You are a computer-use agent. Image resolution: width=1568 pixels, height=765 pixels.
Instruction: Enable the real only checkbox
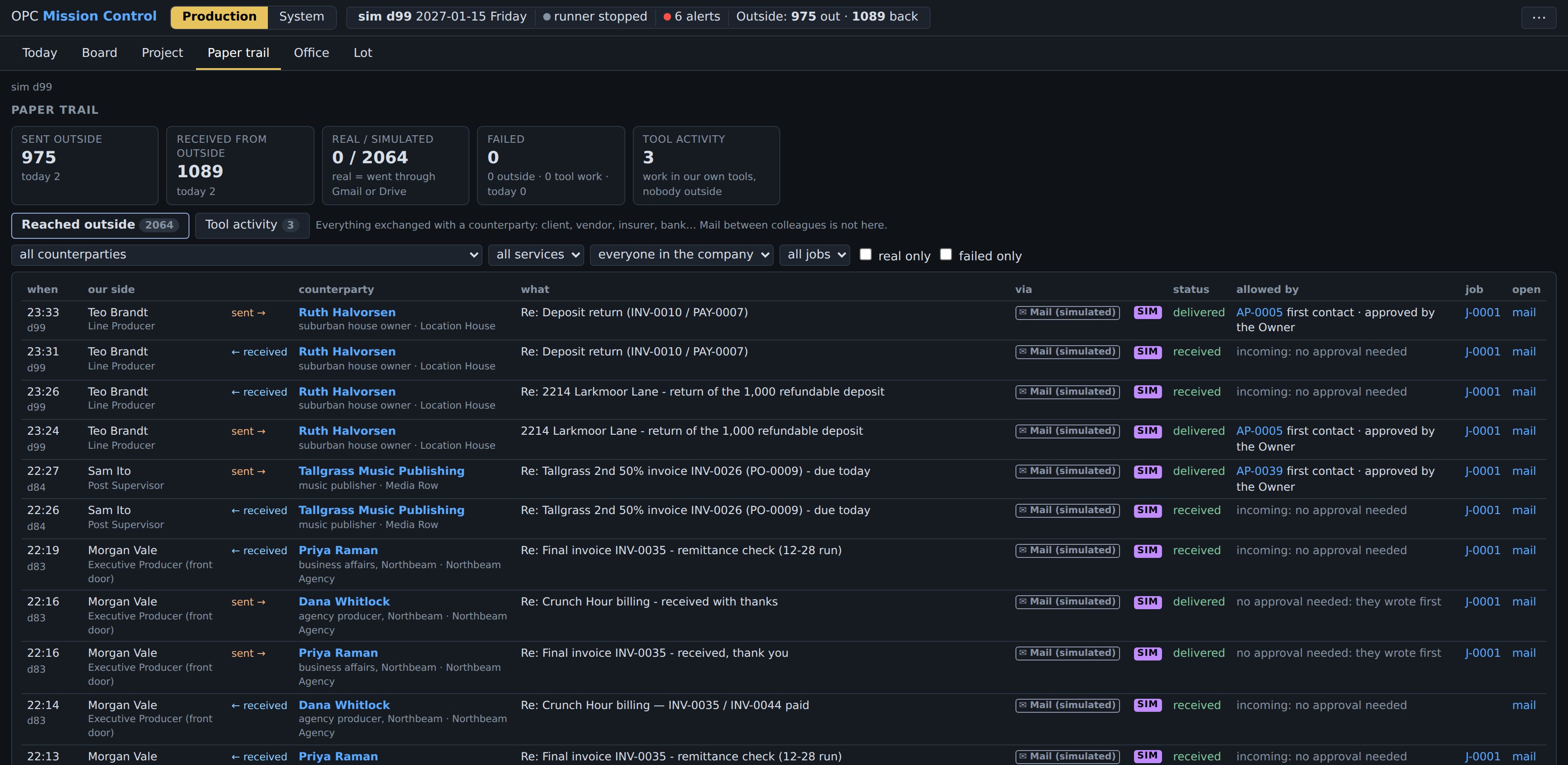(x=865, y=254)
